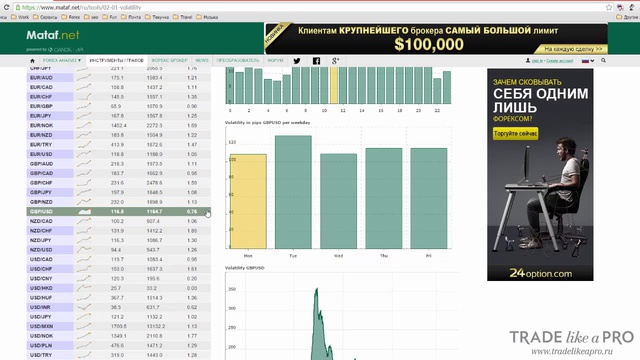
Task: Click the browser address bar
Action: (310, 7)
